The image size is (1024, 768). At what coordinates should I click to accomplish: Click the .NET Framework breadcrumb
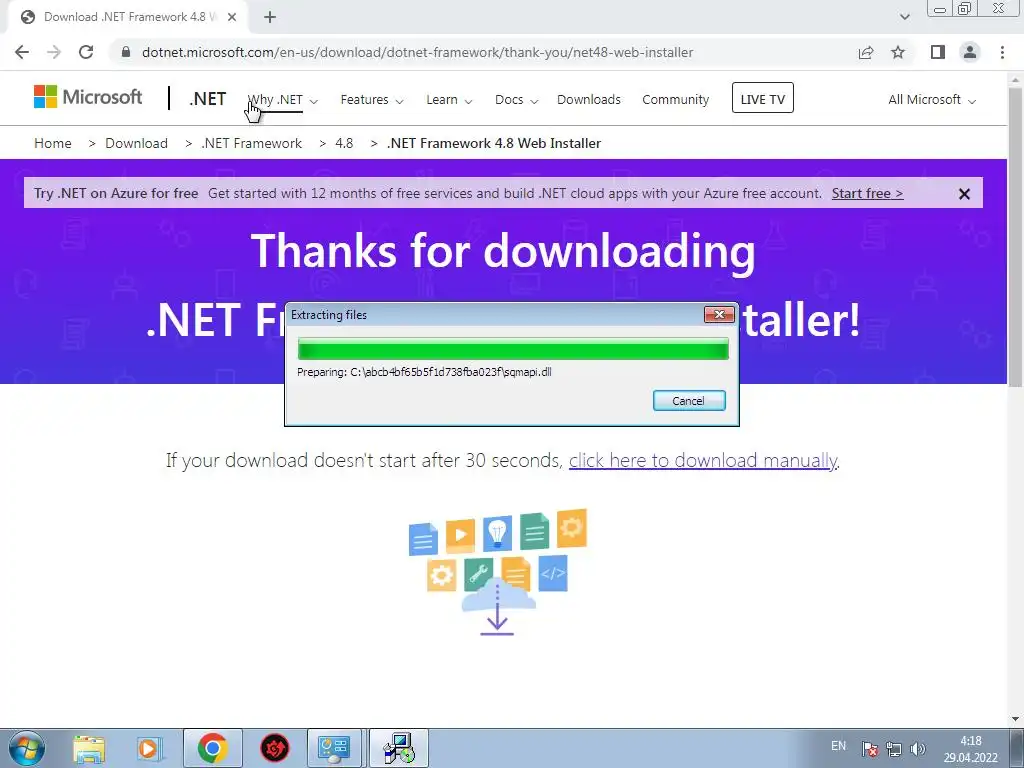pos(251,143)
